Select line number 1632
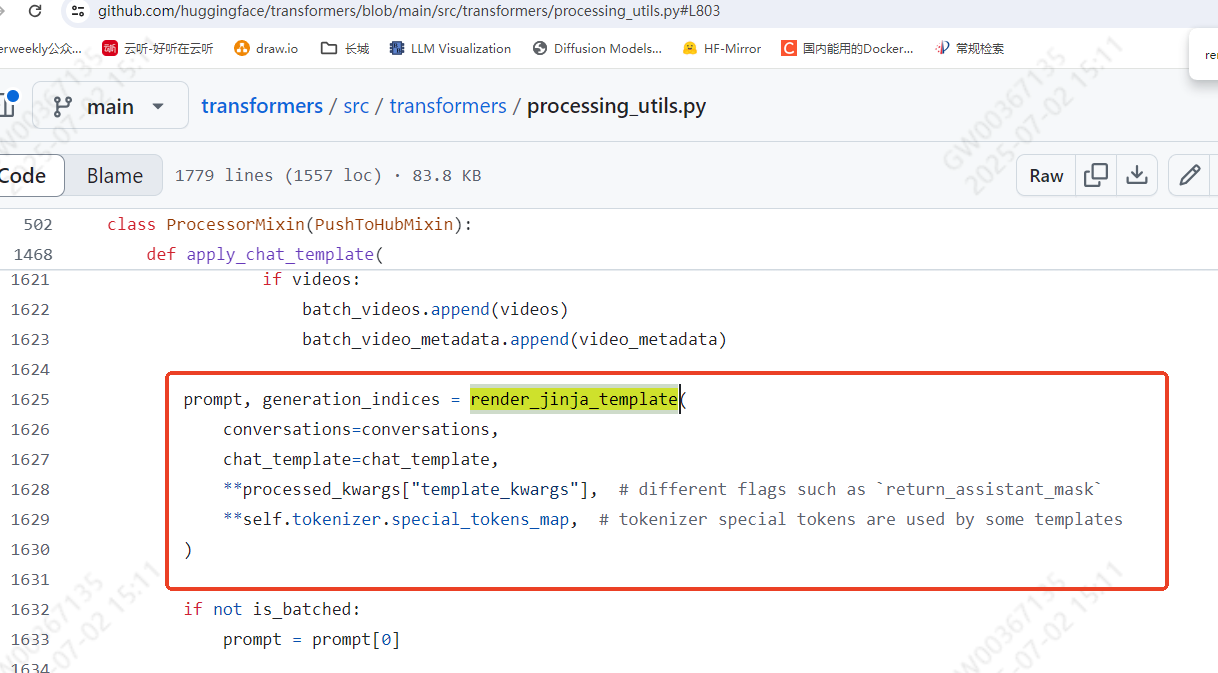 click(x=30, y=609)
